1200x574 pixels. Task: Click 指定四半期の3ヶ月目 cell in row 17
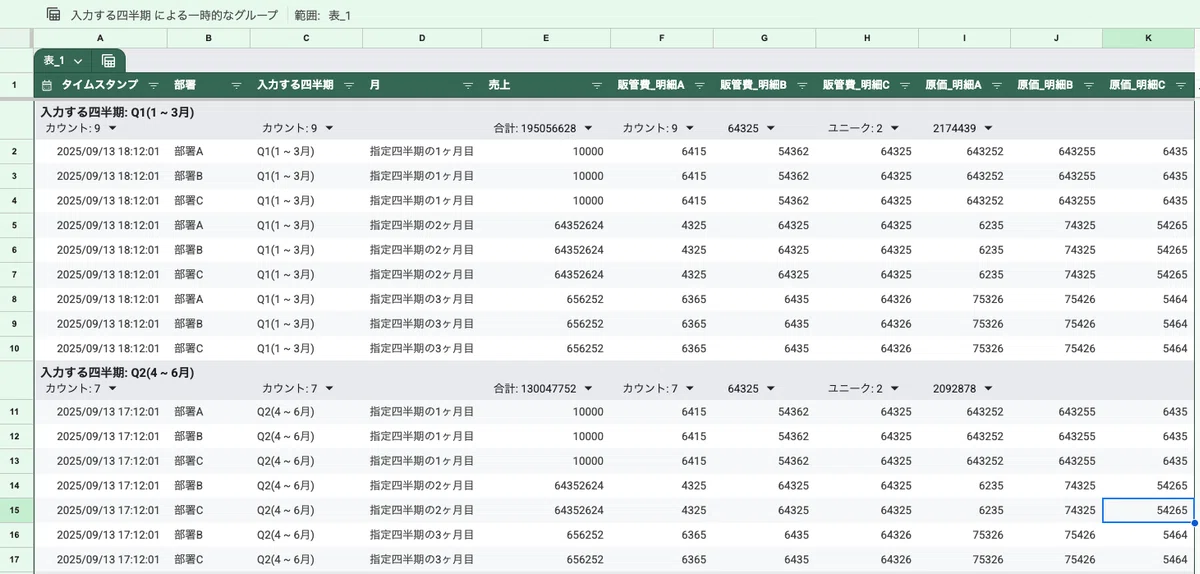click(421, 559)
